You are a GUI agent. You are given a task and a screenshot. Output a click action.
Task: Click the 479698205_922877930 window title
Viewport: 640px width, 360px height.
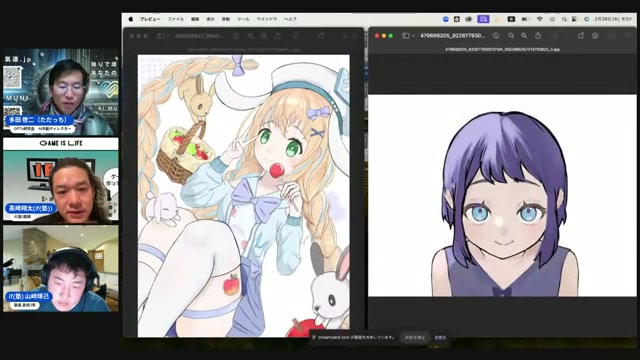[x=452, y=36]
